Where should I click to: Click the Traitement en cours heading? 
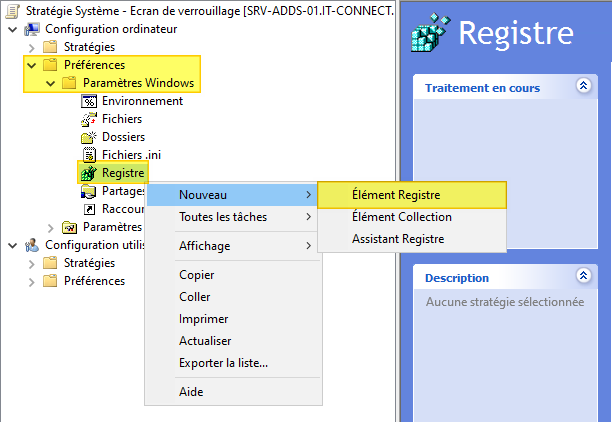(x=482, y=88)
